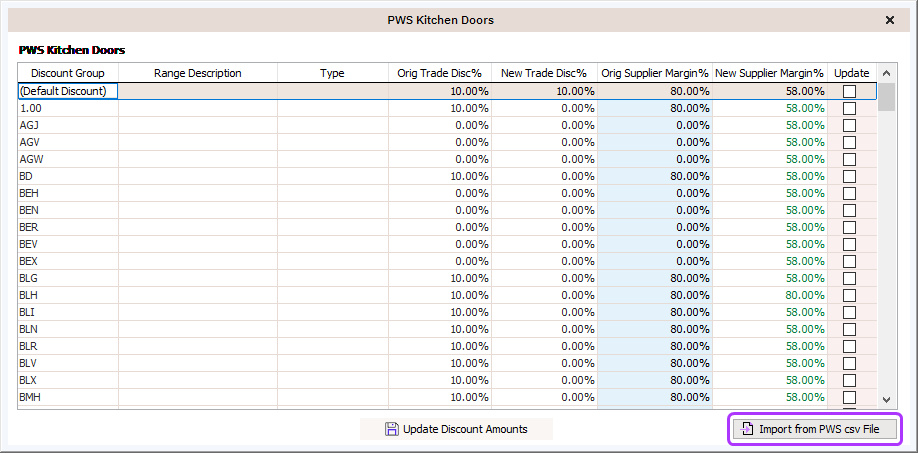The image size is (918, 453).
Task: Tick Update checkbox for 1.00 row
Action: click(x=849, y=108)
